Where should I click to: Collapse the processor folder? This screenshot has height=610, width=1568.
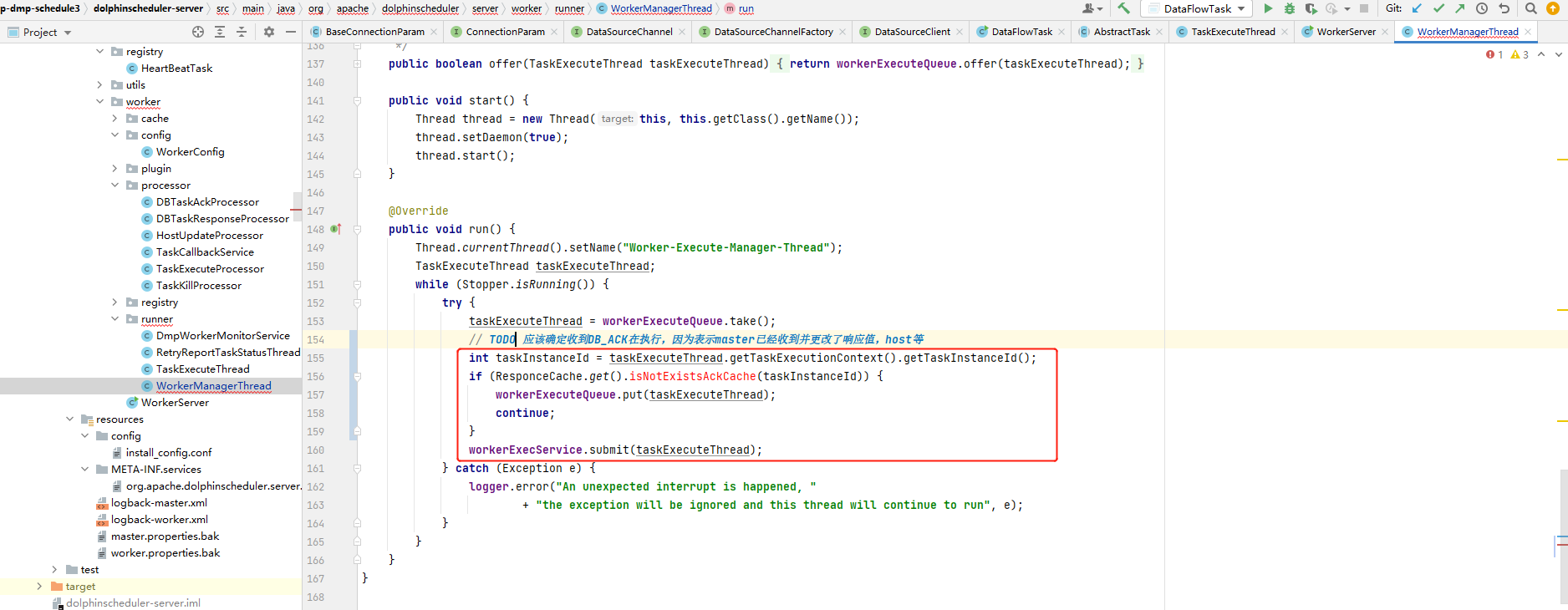(x=115, y=185)
